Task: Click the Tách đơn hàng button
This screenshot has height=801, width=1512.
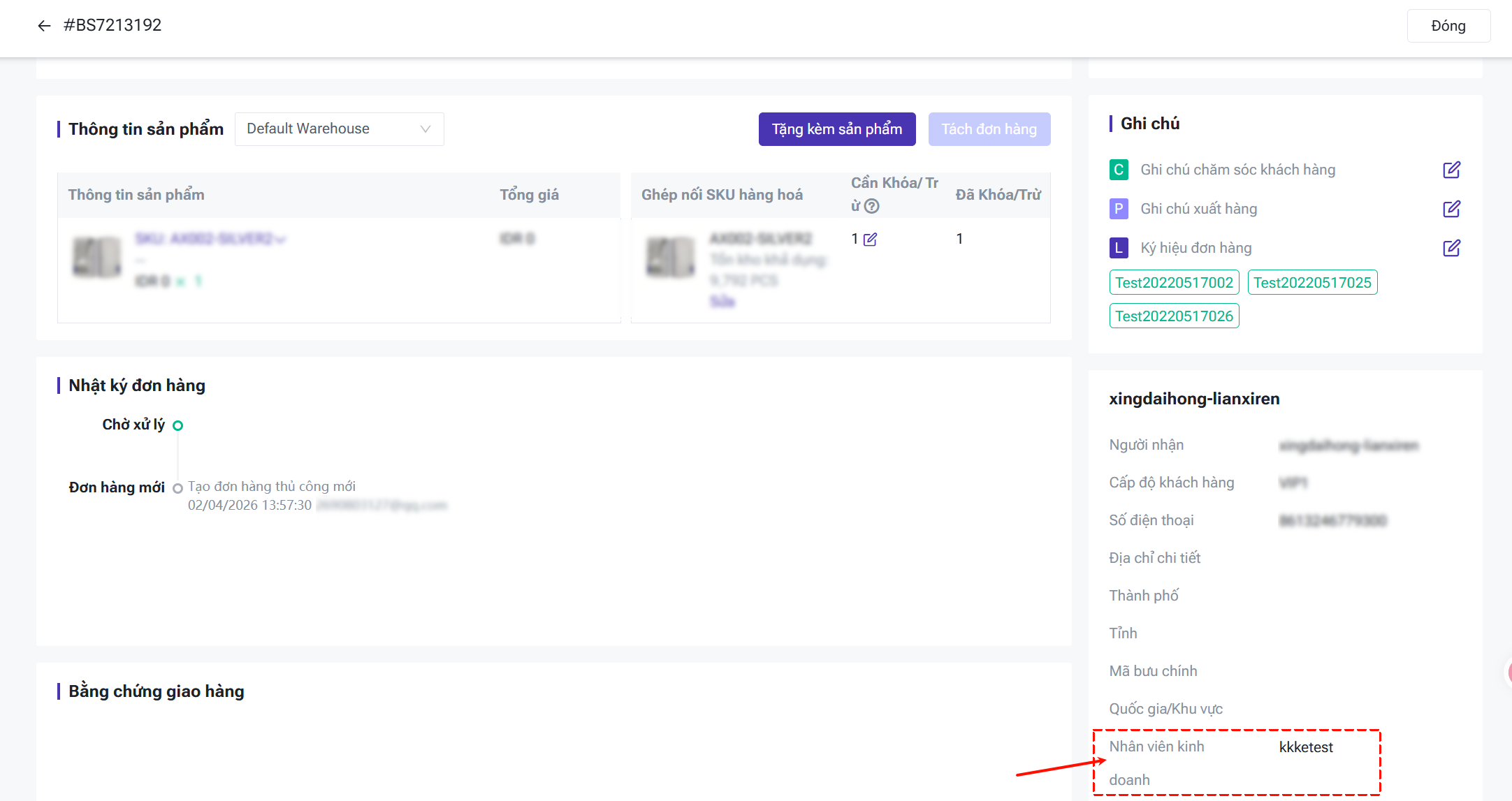Action: point(989,129)
